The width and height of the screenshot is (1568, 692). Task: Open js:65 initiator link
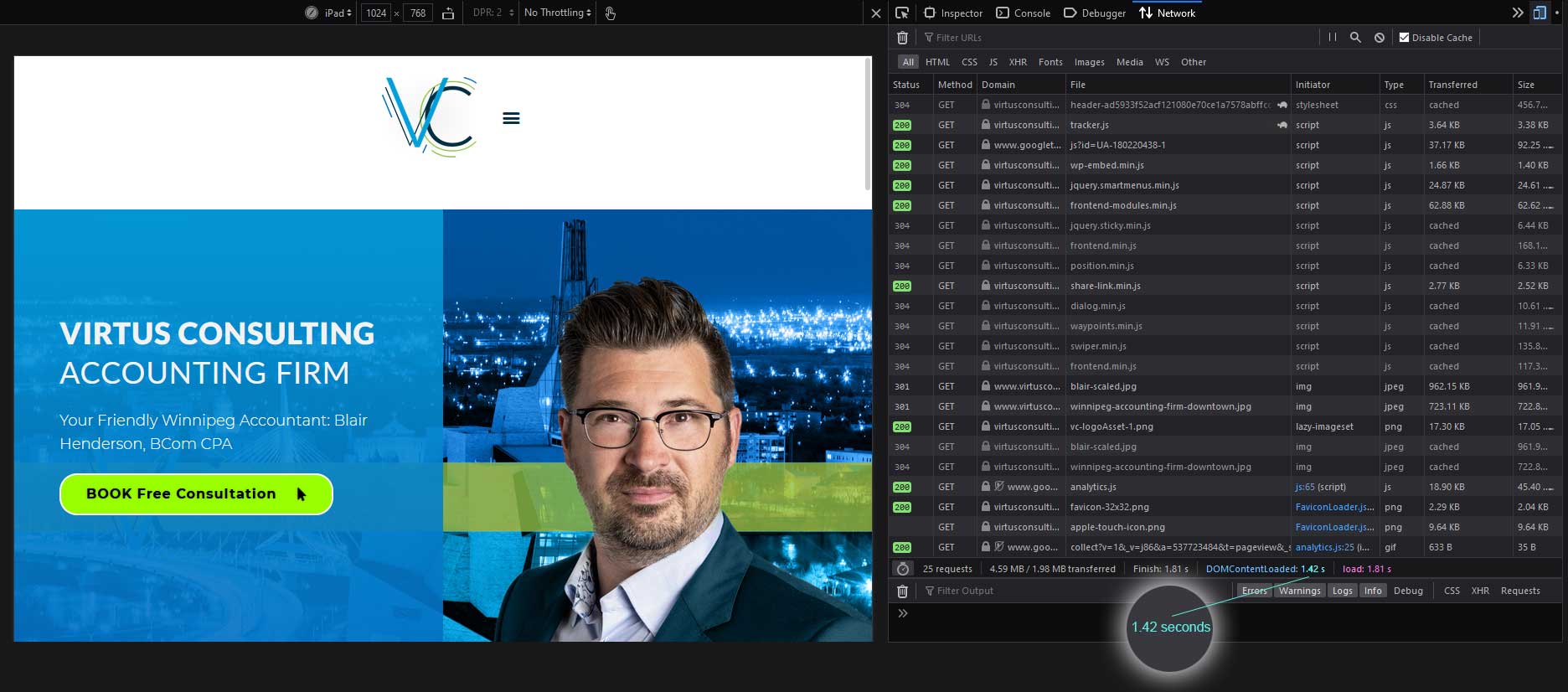[x=1305, y=487]
